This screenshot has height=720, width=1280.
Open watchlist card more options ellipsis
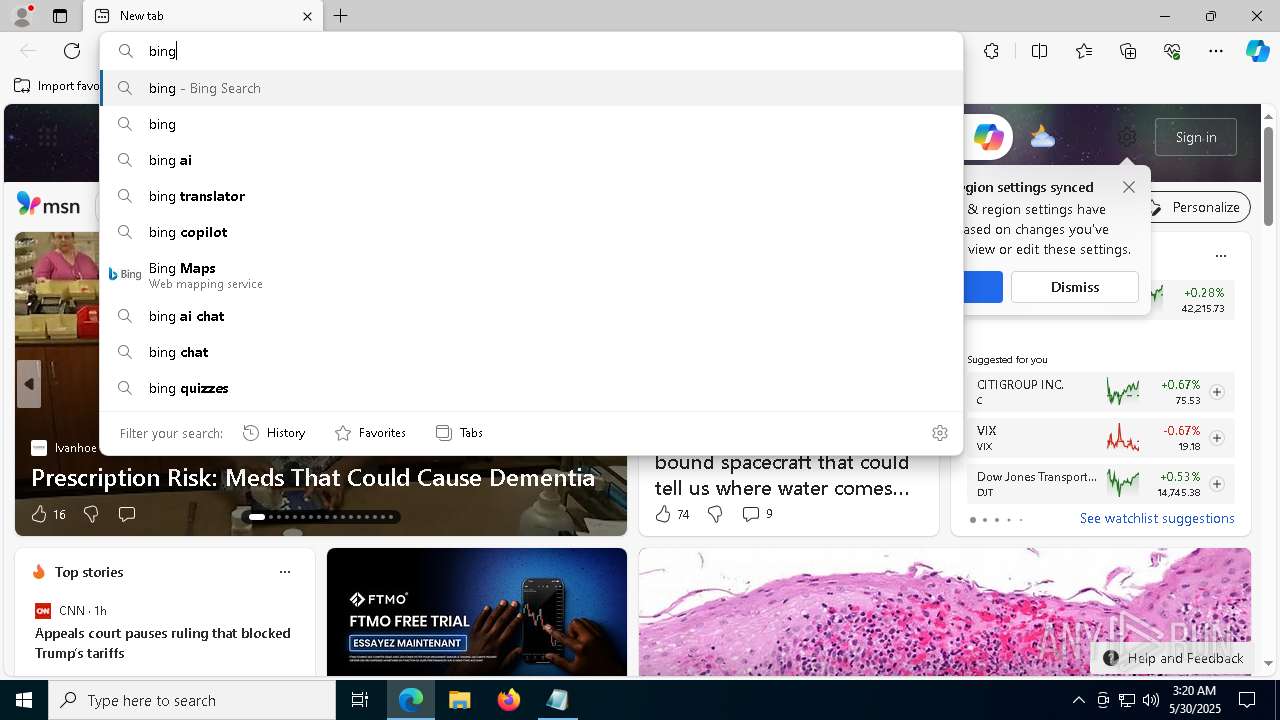pyautogui.click(x=1221, y=256)
